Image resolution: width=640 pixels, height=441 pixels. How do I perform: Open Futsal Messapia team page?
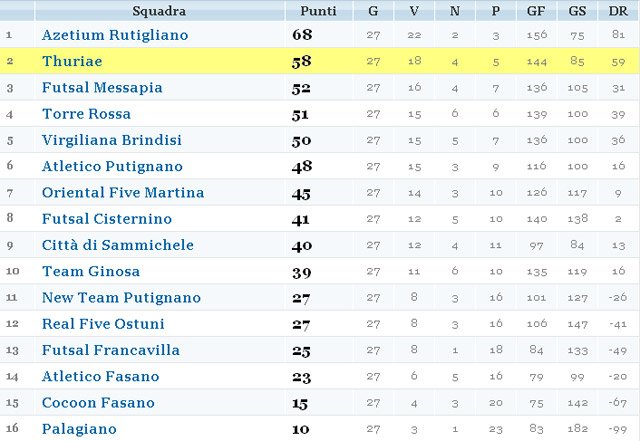click(102, 88)
